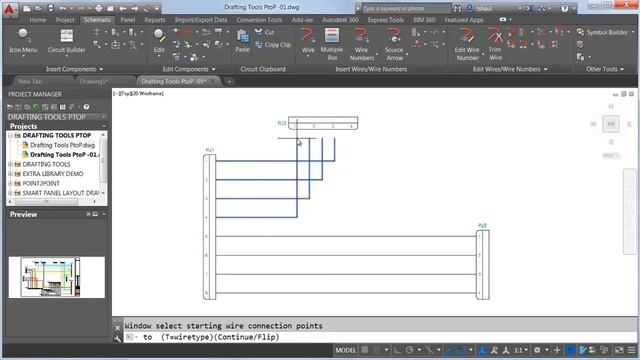
Task: Toggle polar tracking in status bar
Action: pyautogui.click(x=409, y=350)
